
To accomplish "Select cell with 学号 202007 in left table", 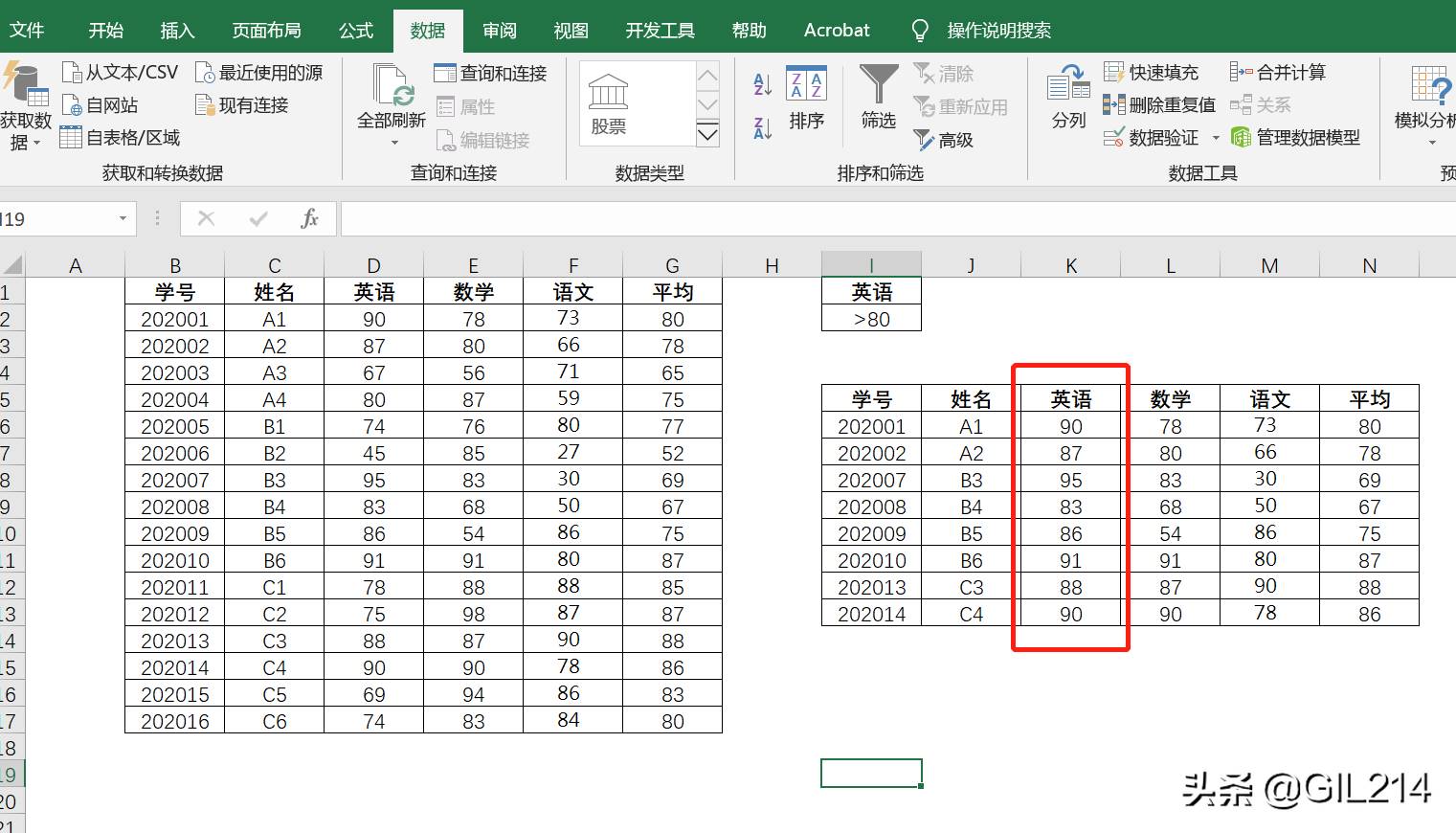I will click(x=174, y=480).
